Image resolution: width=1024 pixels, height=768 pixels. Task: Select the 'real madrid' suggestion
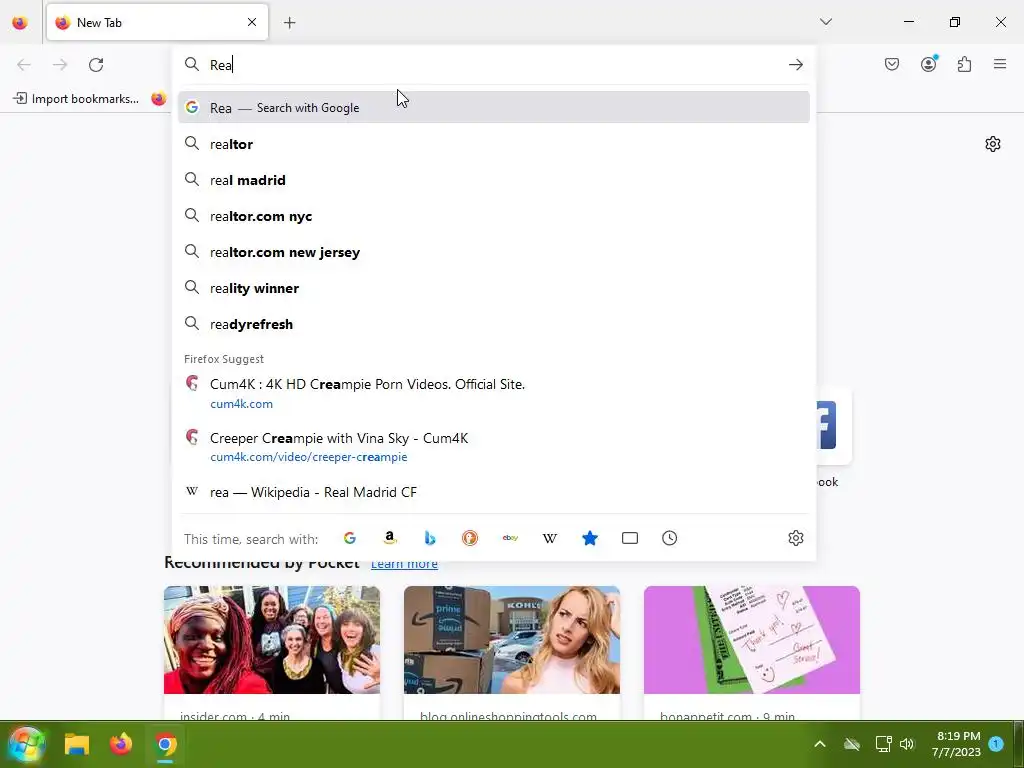[494, 180]
